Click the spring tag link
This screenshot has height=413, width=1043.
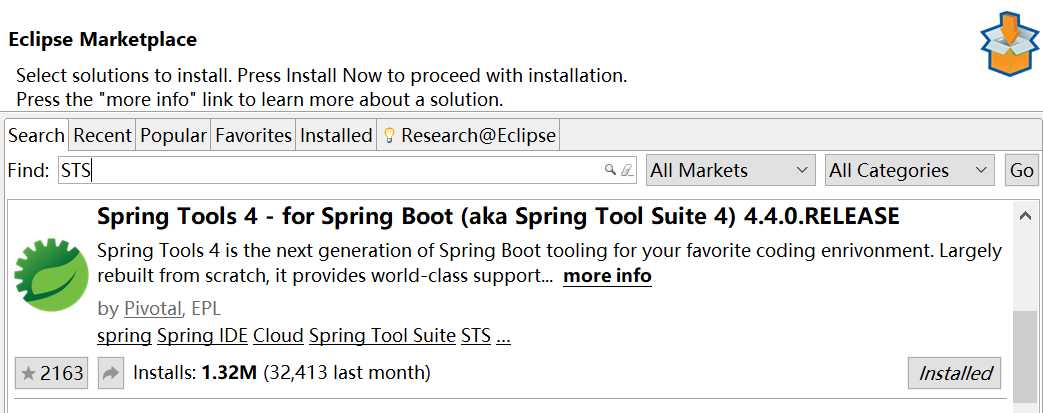pos(124,336)
